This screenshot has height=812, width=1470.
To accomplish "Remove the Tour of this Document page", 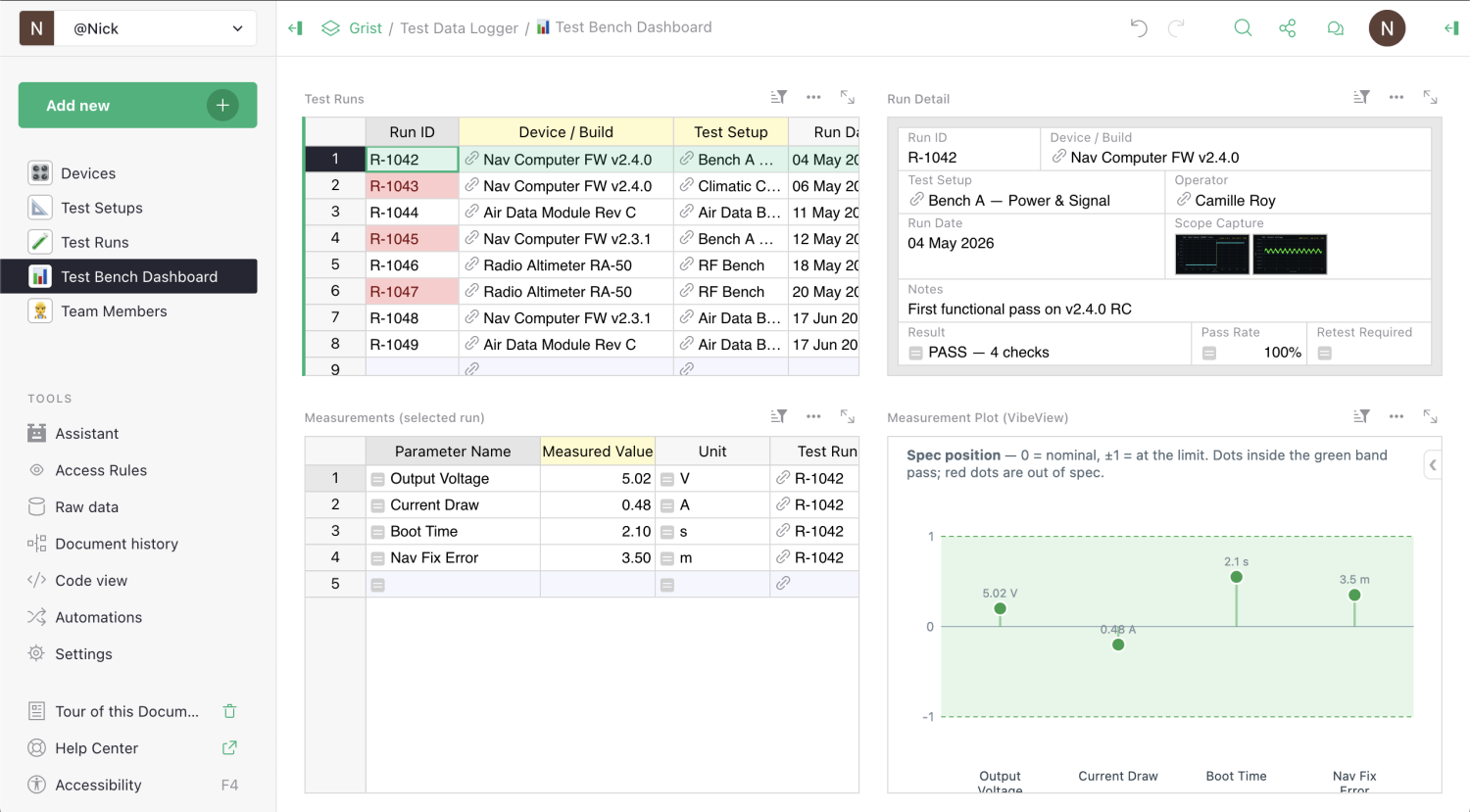I will coord(229,711).
